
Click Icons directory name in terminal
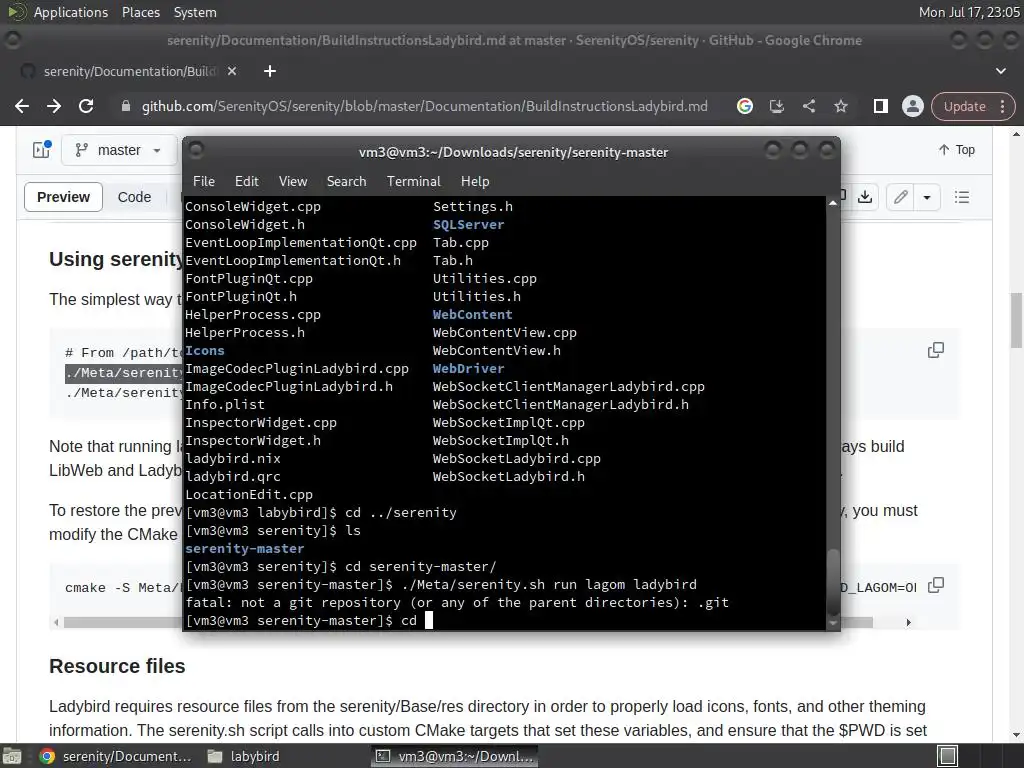coord(204,350)
